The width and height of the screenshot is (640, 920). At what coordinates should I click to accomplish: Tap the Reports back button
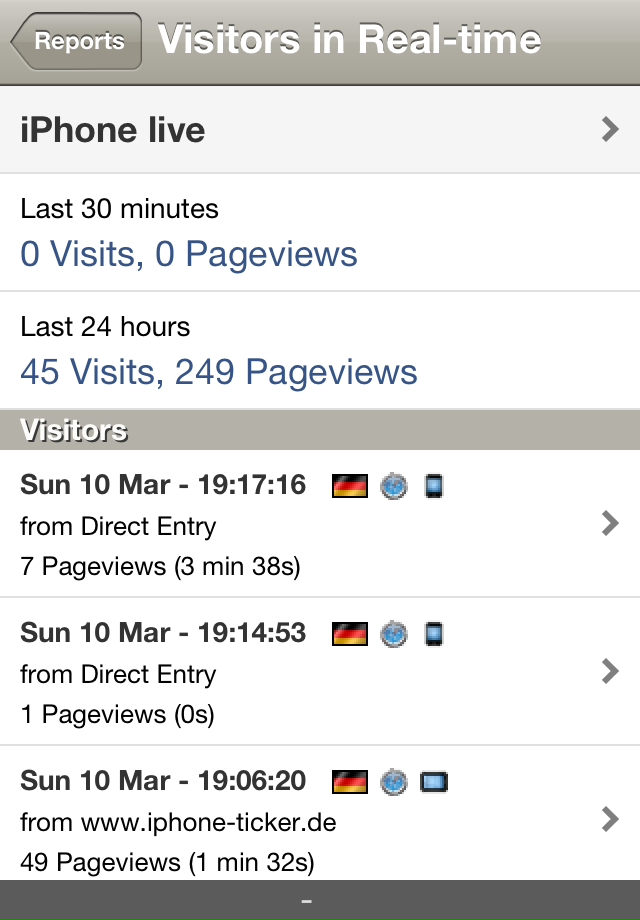[76, 41]
